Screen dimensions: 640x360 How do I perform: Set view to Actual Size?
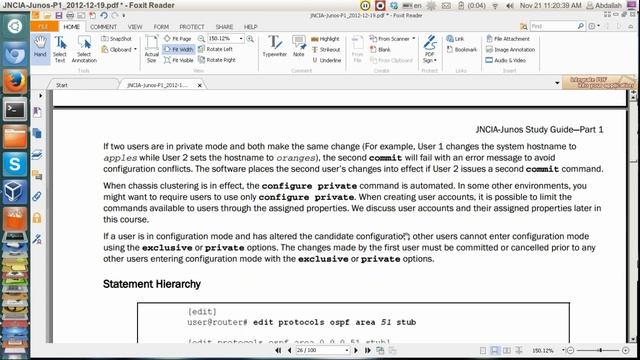point(151,49)
